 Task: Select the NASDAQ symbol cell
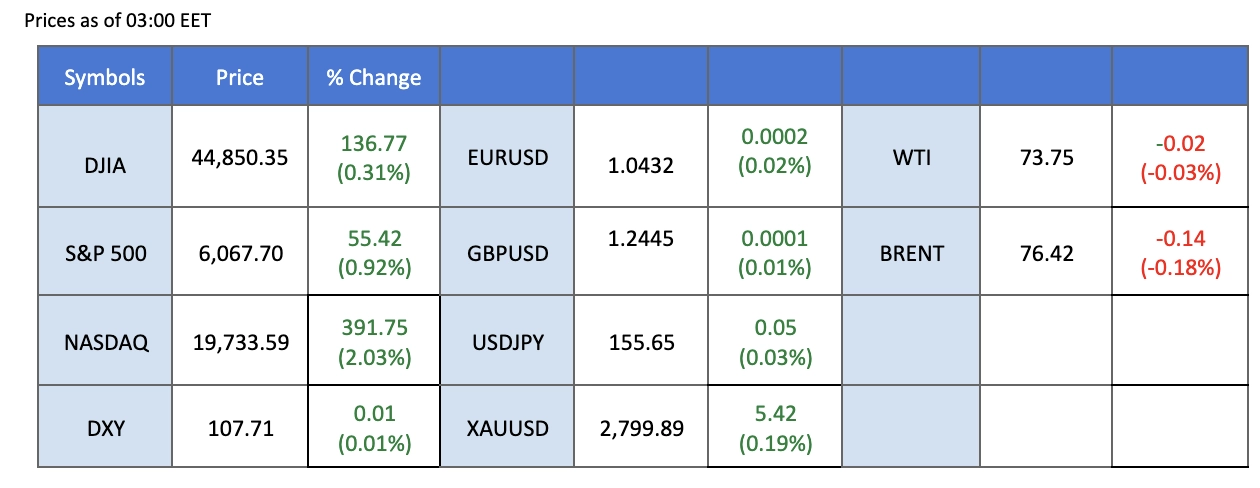coord(105,342)
